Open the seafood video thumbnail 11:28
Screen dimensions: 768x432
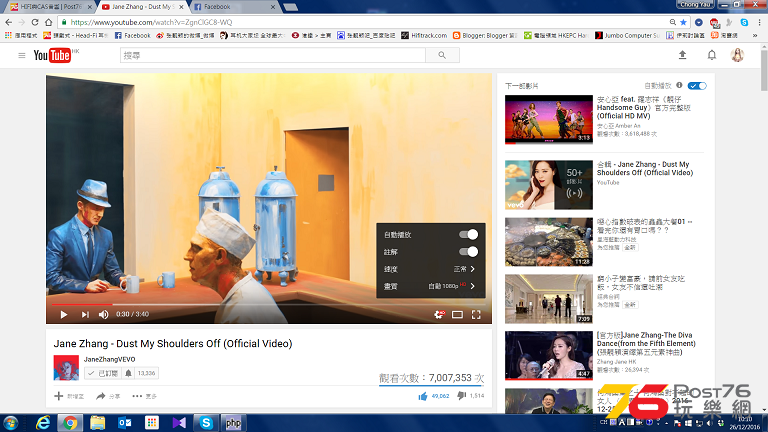point(549,242)
